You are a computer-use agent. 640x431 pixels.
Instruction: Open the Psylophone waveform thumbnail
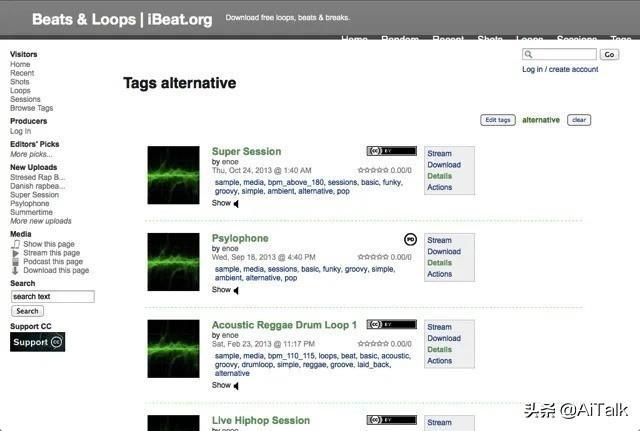(x=173, y=262)
